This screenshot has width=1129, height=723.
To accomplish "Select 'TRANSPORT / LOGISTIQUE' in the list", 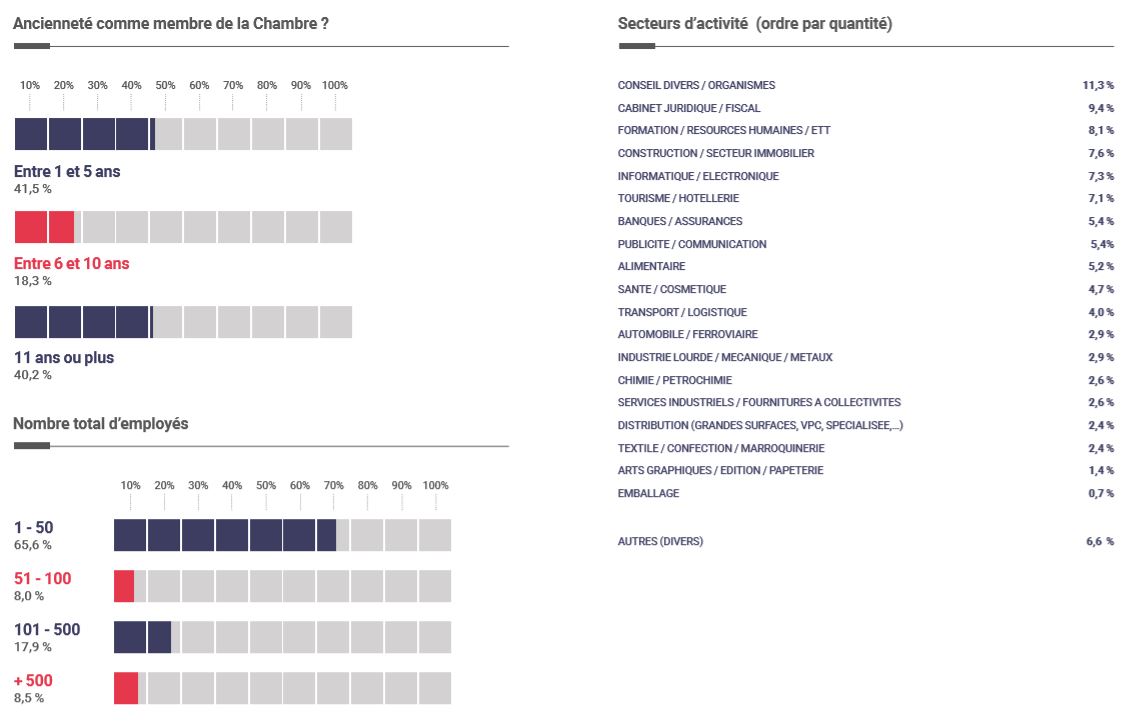I will pos(682,312).
